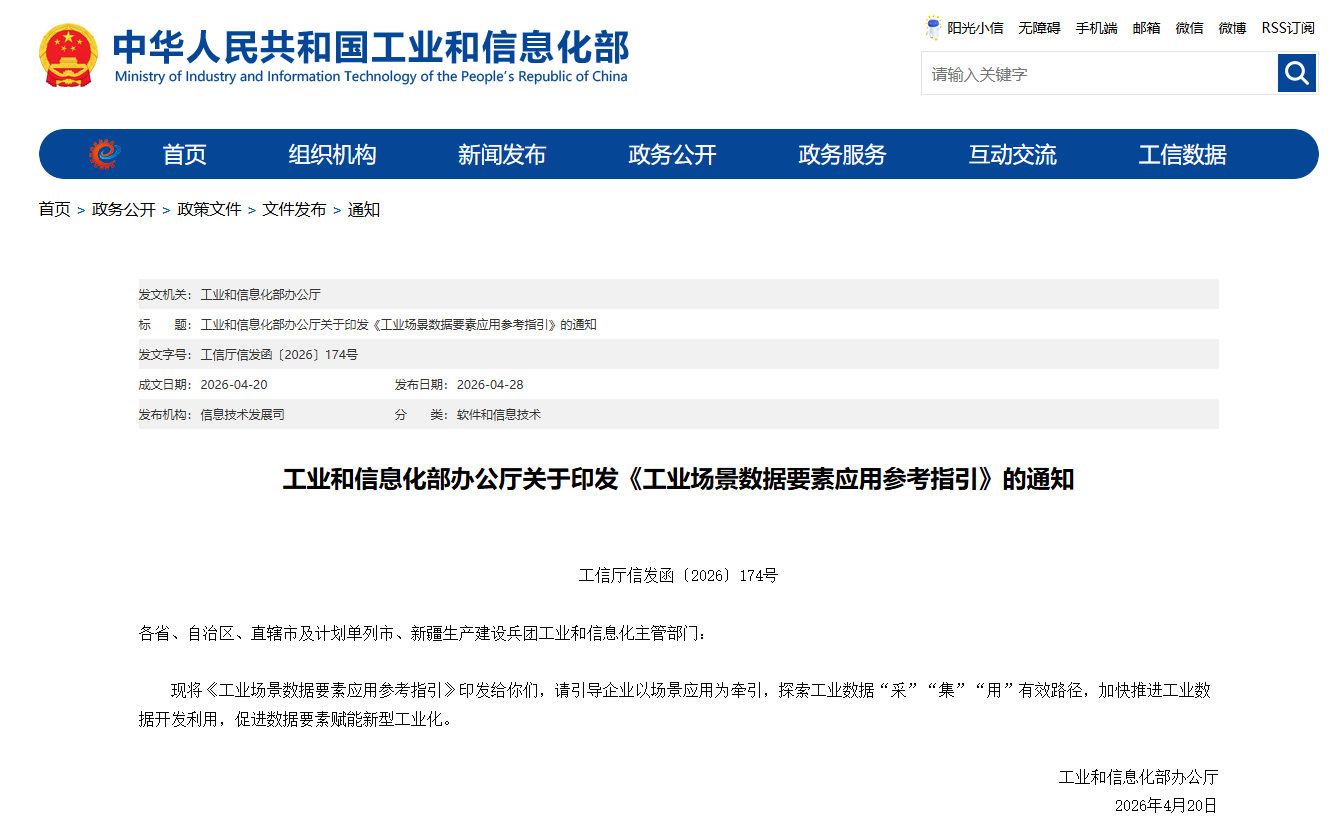Click 政策文件 in breadcrumb trail
1341x839 pixels.
pos(209,210)
